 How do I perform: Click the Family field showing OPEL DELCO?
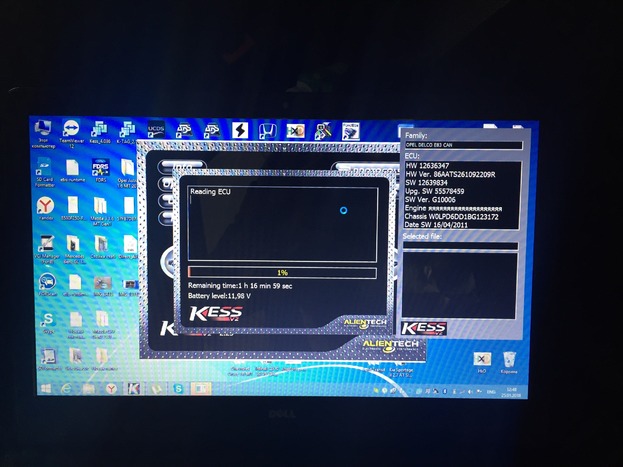(x=460, y=146)
